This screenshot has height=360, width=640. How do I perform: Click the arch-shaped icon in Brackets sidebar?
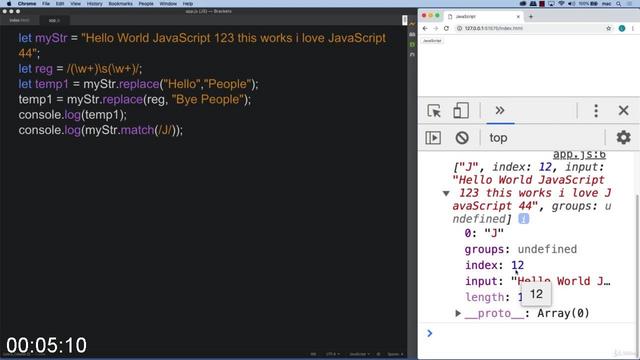(412, 54)
